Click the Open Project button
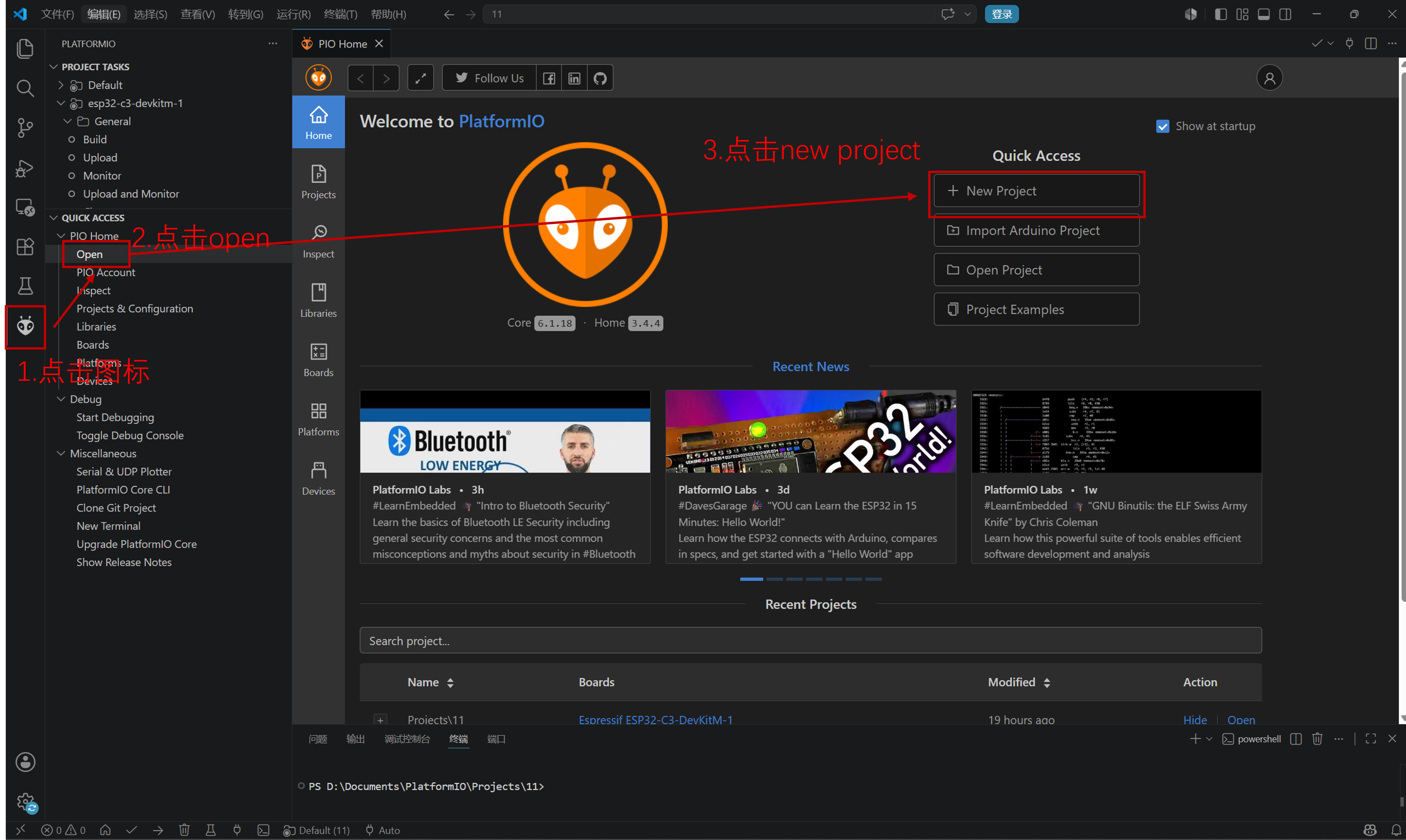Screen dimensions: 1406x840 1036,270
